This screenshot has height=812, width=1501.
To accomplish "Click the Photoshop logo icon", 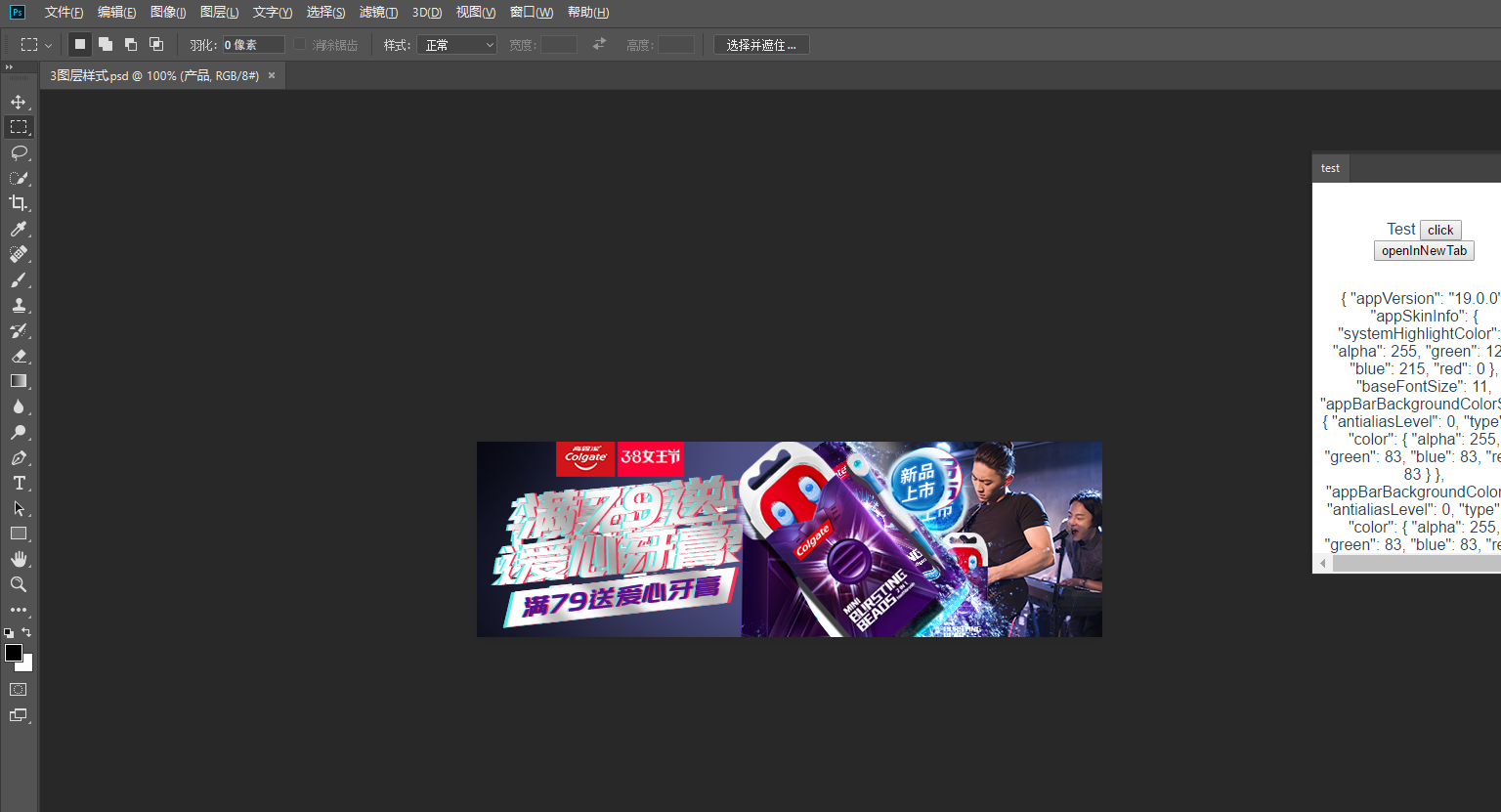I will [x=17, y=13].
